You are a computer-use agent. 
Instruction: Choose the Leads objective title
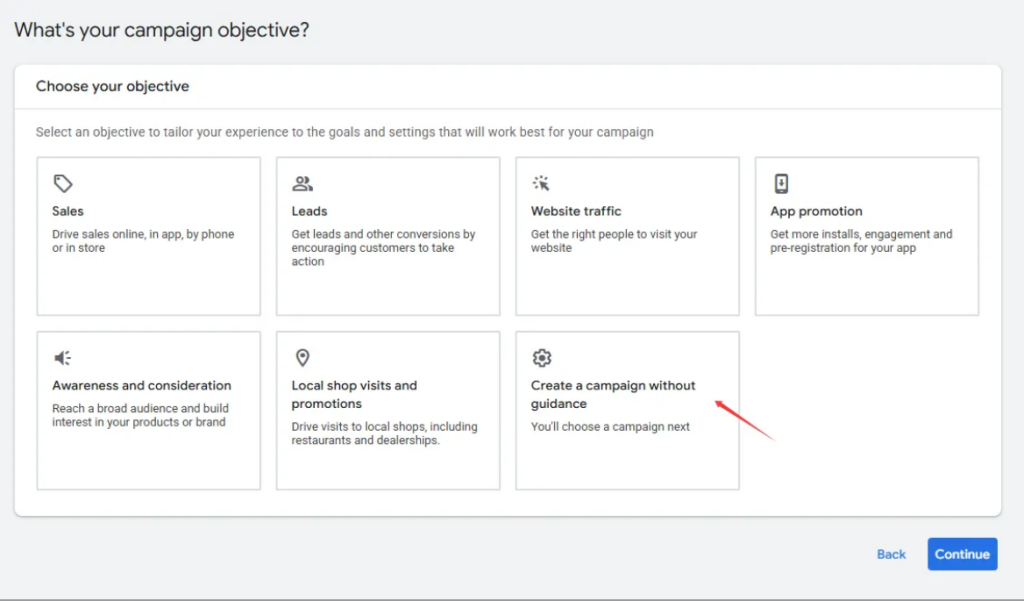point(309,211)
